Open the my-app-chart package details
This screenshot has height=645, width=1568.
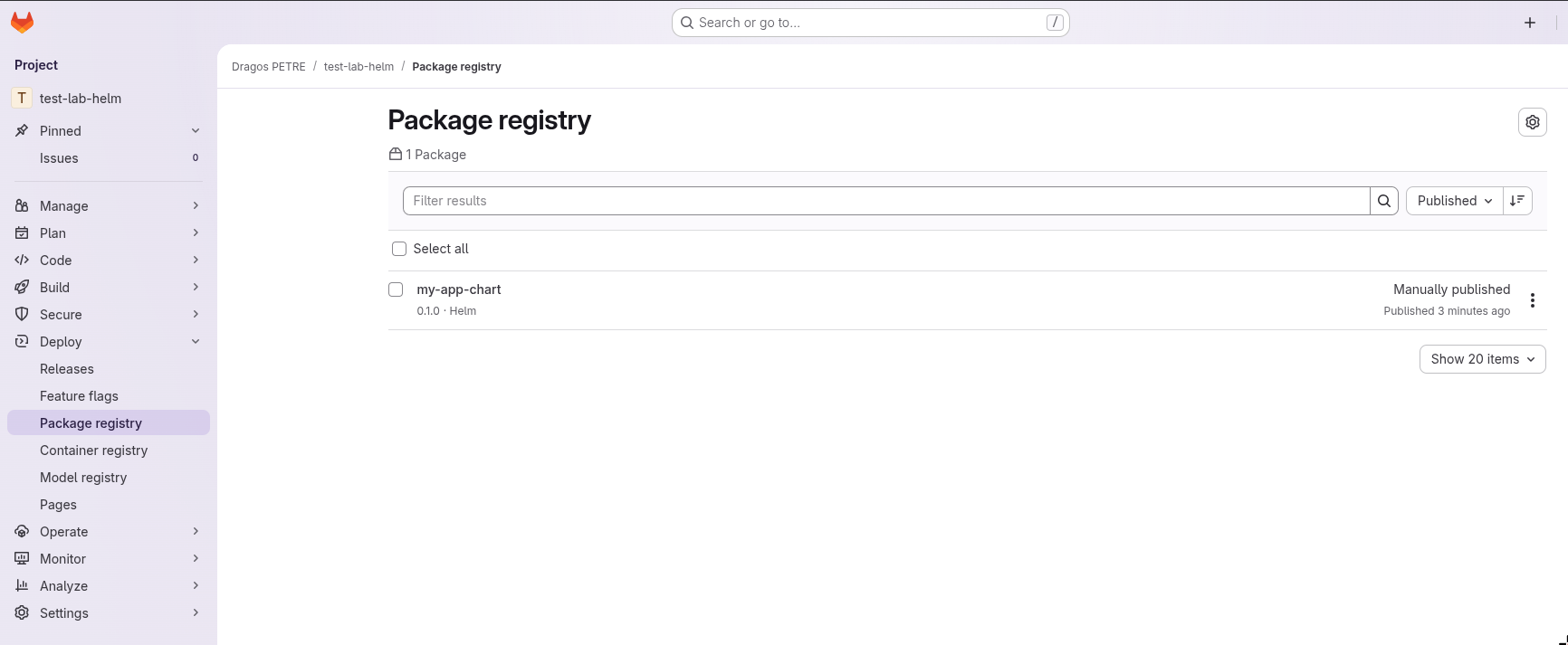point(459,289)
